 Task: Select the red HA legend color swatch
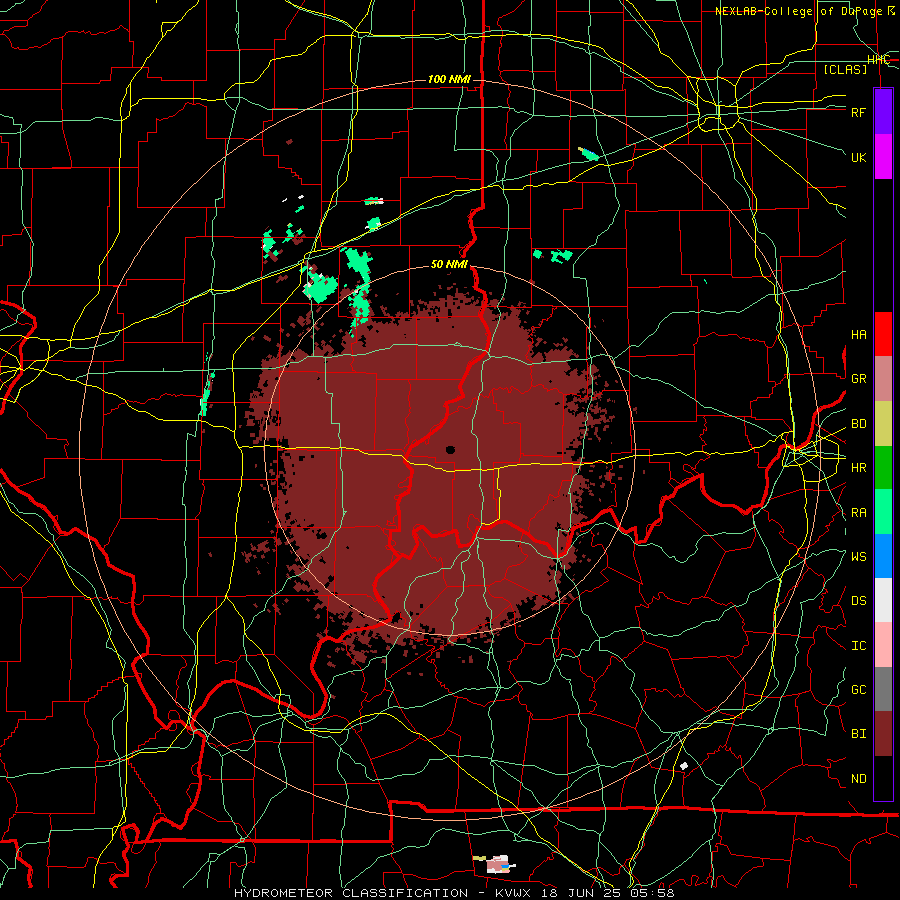tap(883, 334)
